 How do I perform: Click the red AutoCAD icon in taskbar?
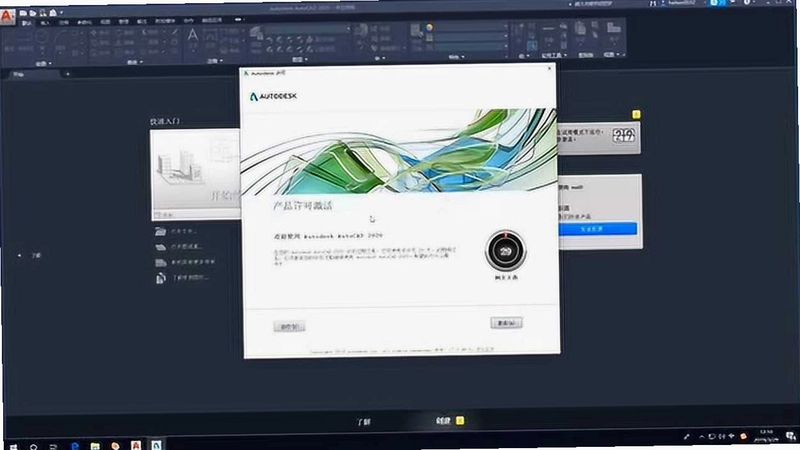pos(136,445)
